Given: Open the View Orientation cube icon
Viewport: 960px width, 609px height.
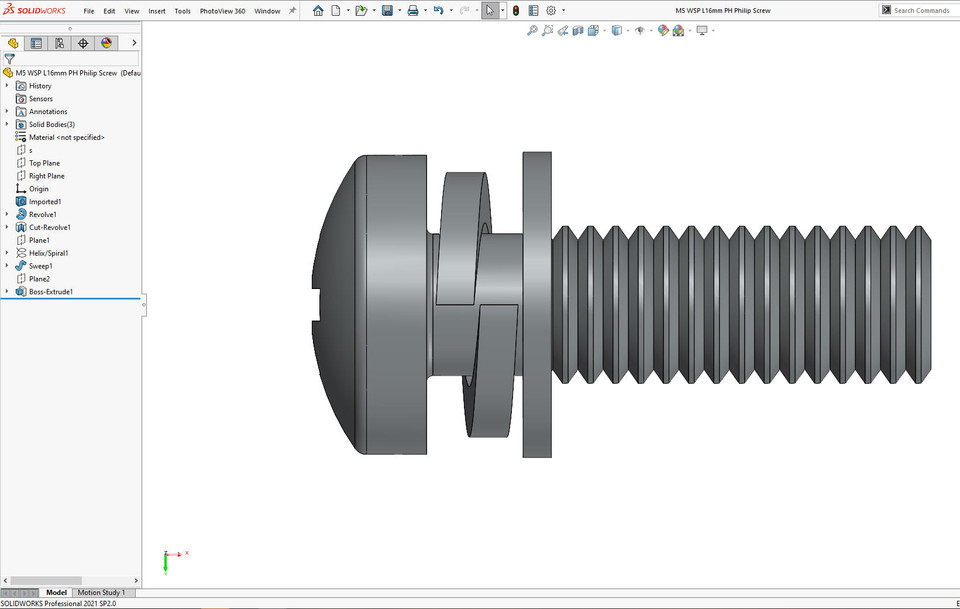Looking at the screenshot, I should (592, 30).
